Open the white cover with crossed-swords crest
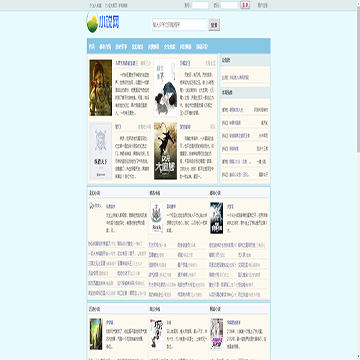The width and height of the screenshot is (360, 360). pos(101,151)
